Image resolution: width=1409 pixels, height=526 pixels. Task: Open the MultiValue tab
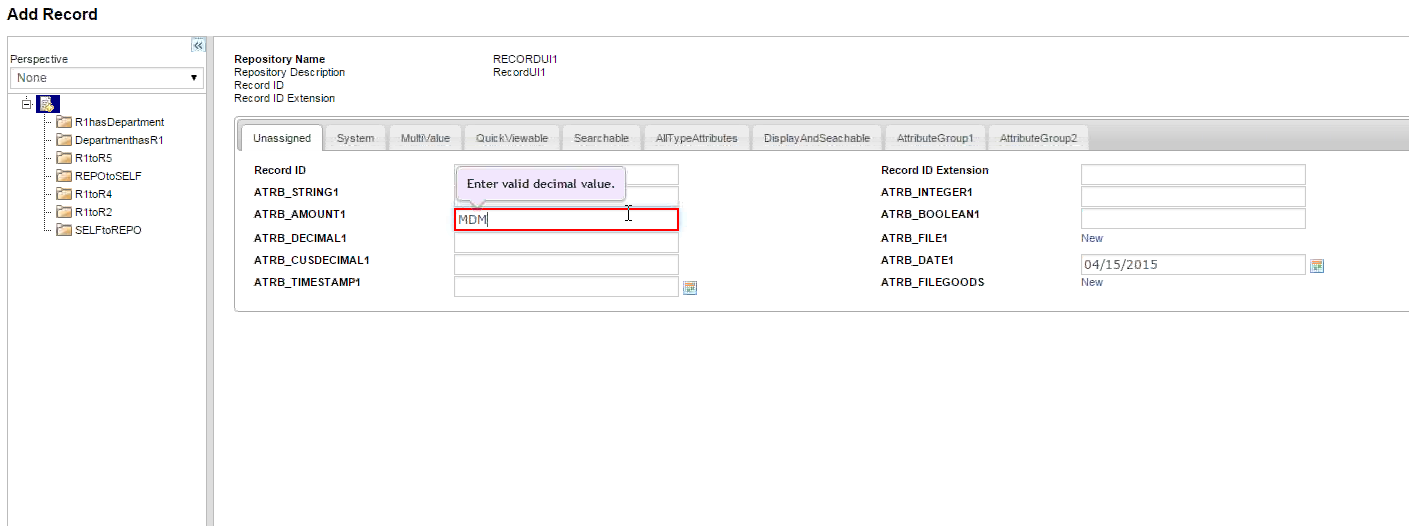tap(425, 138)
